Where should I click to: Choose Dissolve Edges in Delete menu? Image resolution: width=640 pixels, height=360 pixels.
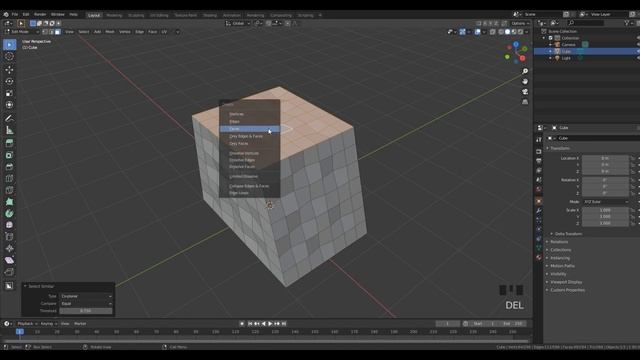pos(249,160)
